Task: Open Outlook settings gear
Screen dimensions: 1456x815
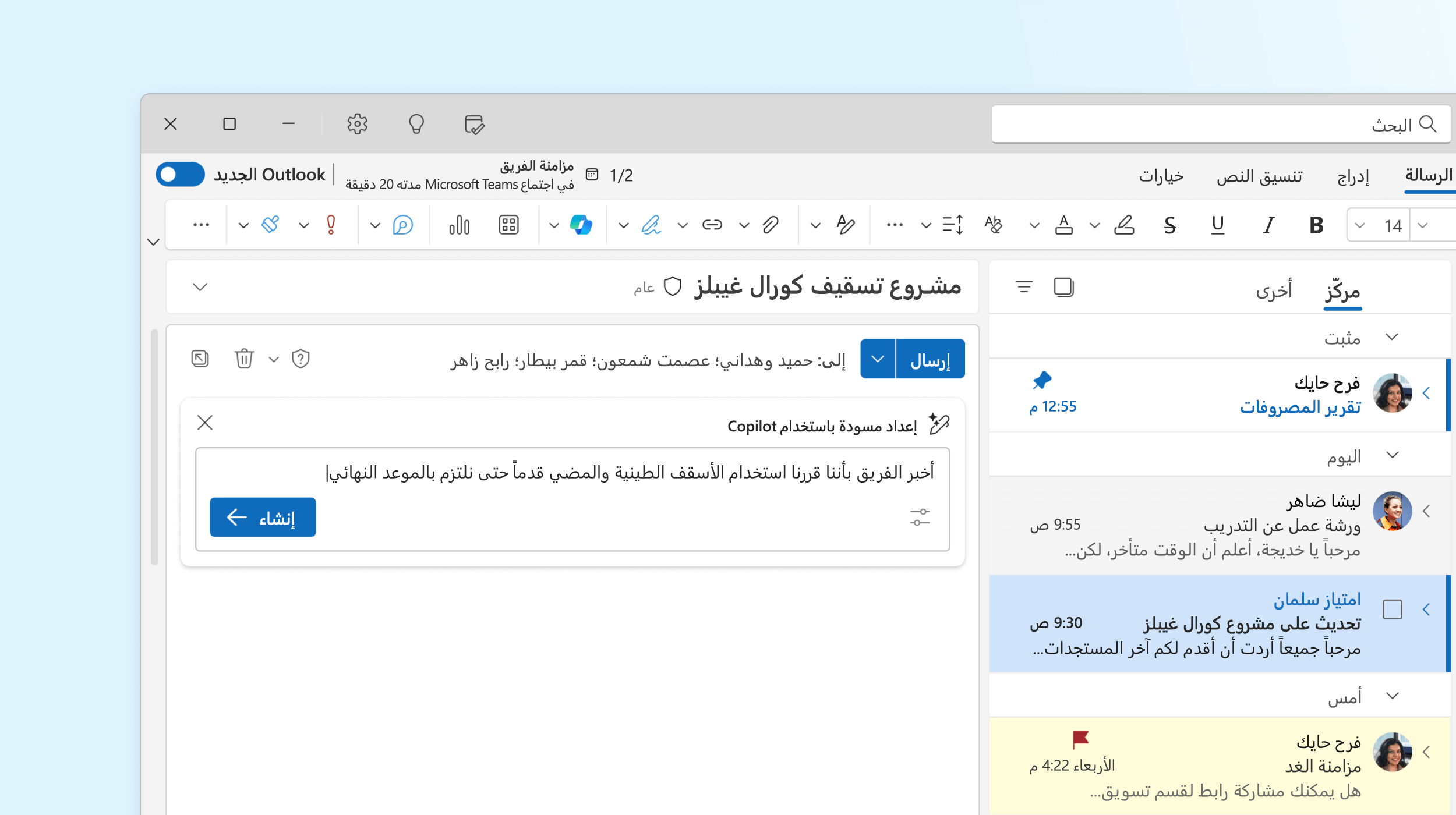Action: click(x=357, y=124)
